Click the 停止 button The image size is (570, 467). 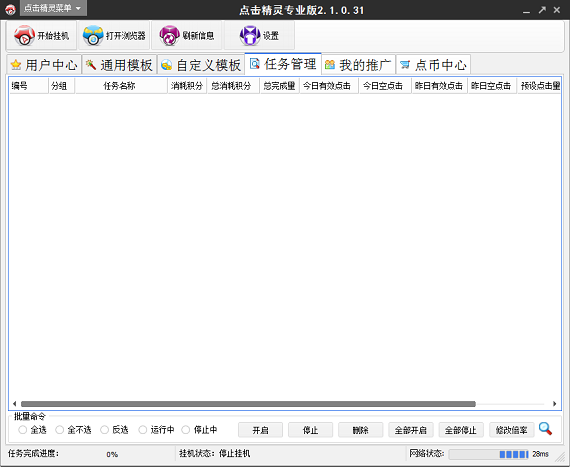coord(310,430)
